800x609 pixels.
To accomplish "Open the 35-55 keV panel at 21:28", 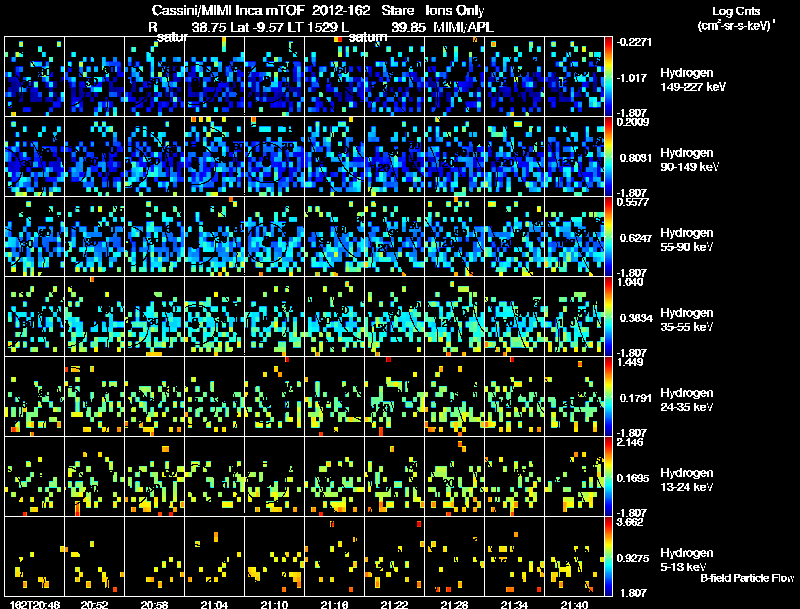I will coord(455,317).
